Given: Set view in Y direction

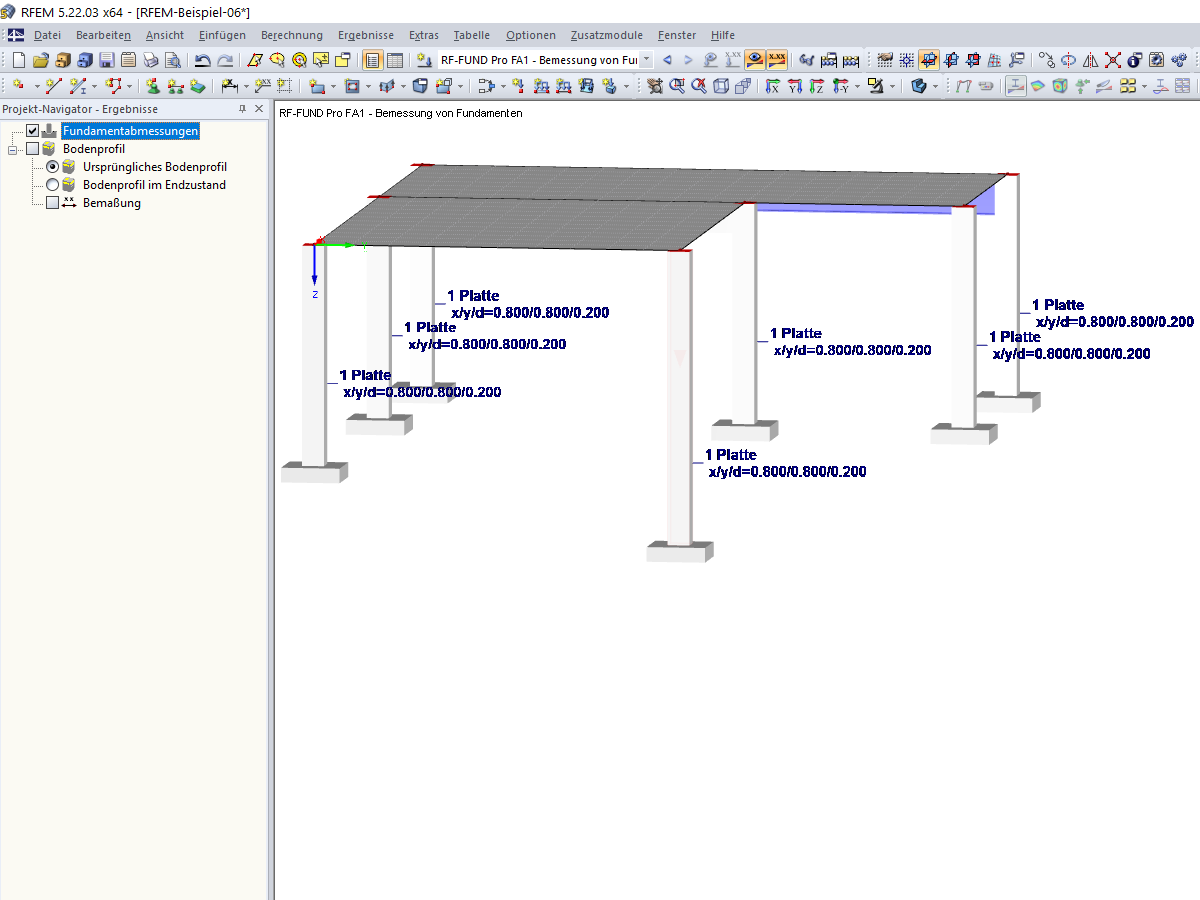Looking at the screenshot, I should pos(794,86).
